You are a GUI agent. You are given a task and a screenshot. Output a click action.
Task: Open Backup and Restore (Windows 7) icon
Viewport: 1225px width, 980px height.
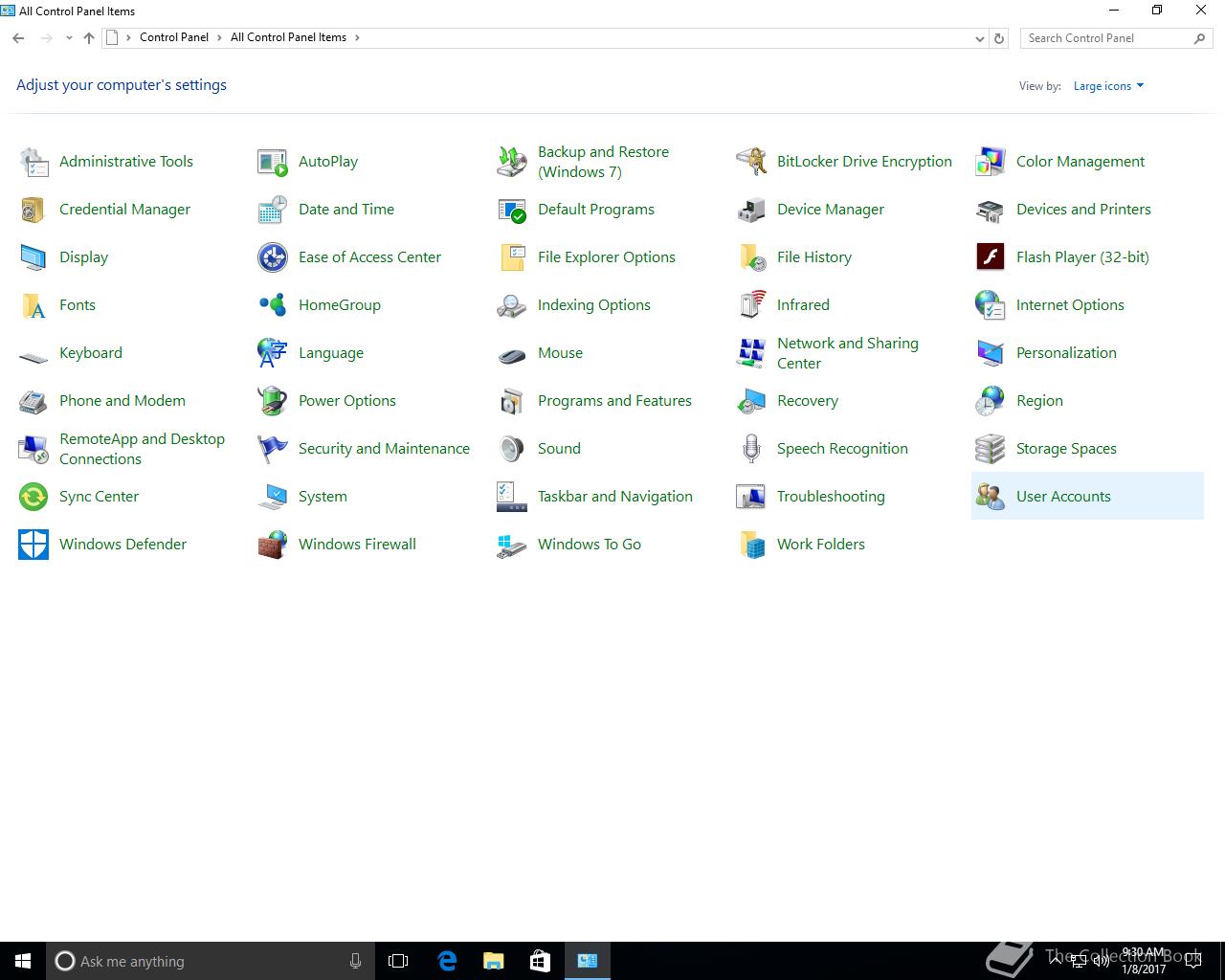512,162
